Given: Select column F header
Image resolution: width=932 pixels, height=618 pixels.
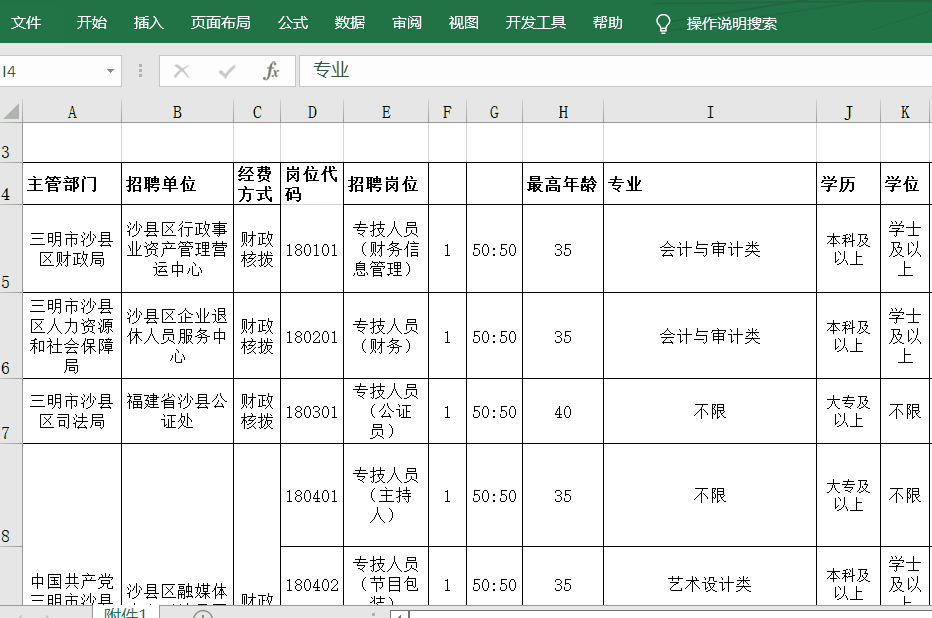Looking at the screenshot, I should 447,112.
